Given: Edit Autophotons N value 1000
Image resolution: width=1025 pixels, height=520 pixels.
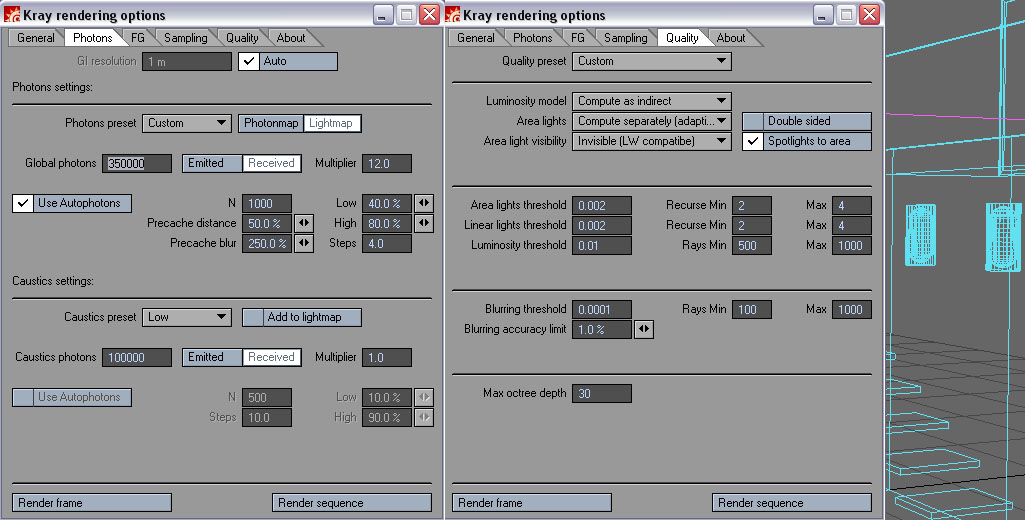Looking at the screenshot, I should [x=267, y=203].
